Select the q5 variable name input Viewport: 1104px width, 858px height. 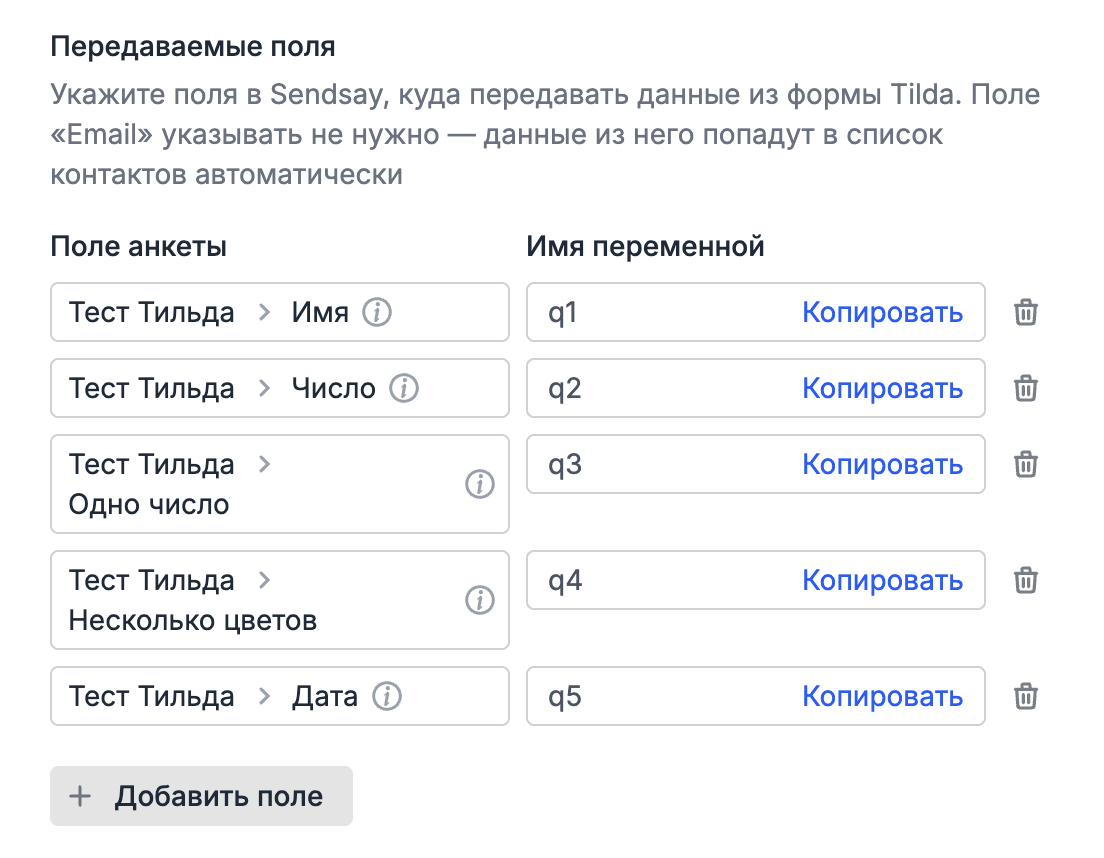tap(755, 696)
